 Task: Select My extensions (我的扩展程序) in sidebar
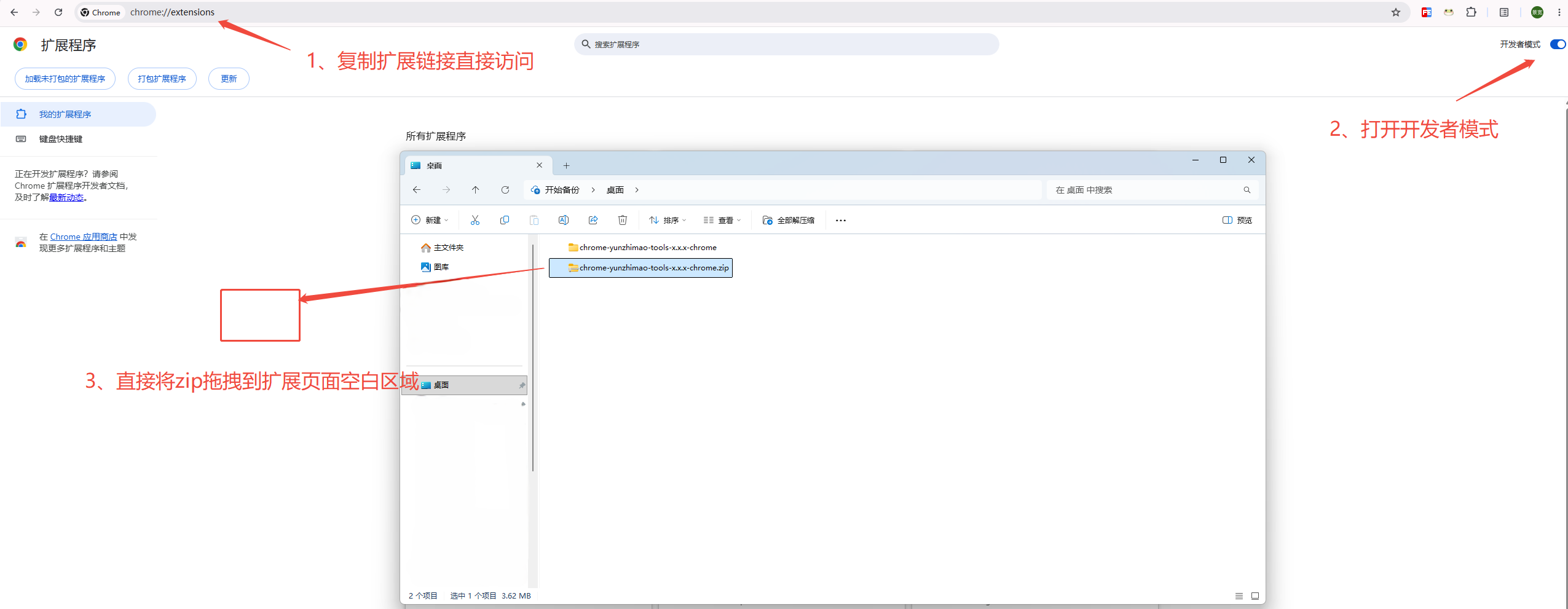click(x=78, y=114)
